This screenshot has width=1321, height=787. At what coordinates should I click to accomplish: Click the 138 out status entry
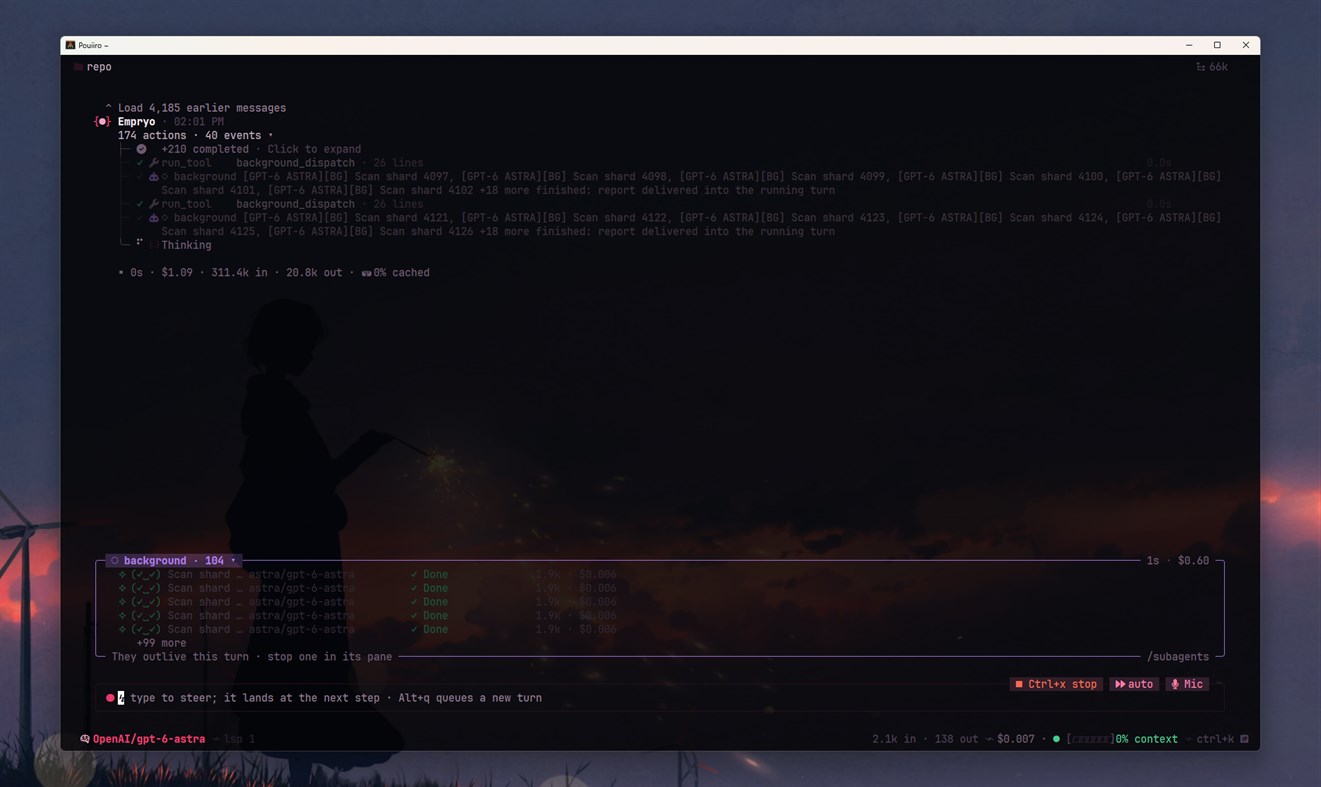tap(956, 739)
